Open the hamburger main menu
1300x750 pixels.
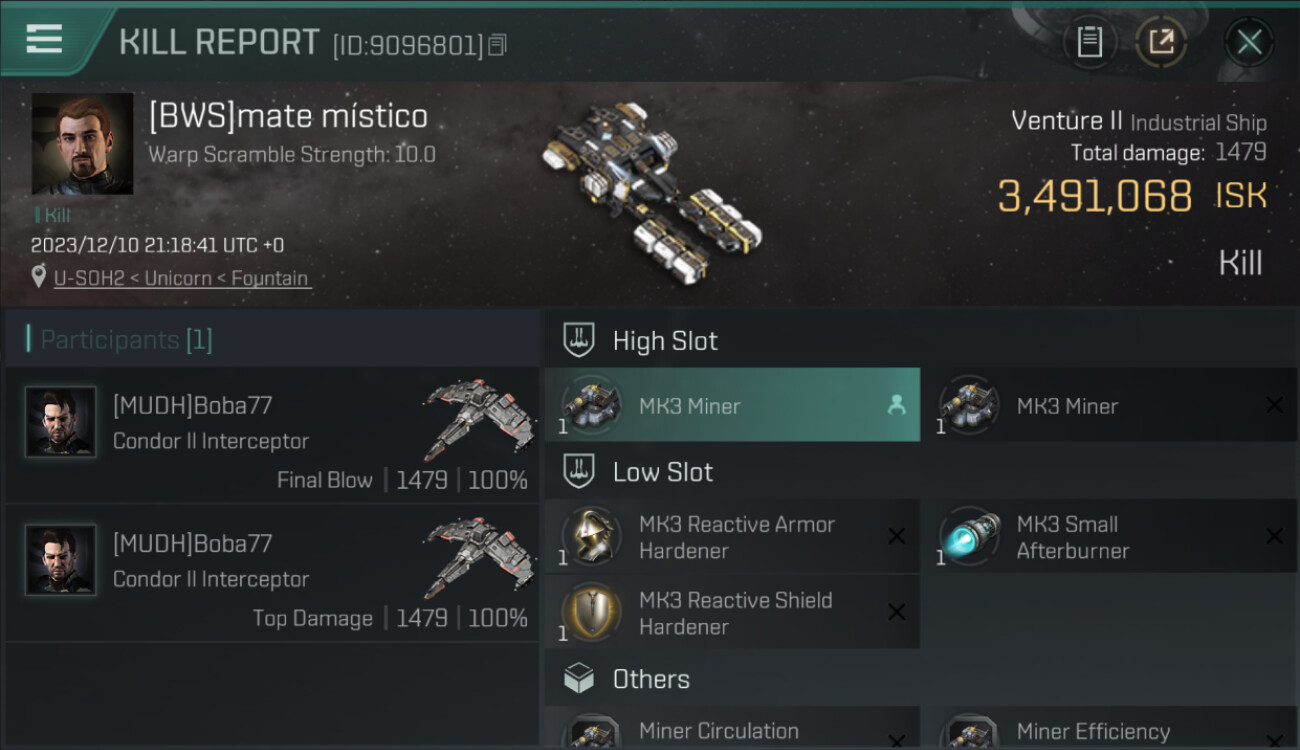[x=44, y=40]
